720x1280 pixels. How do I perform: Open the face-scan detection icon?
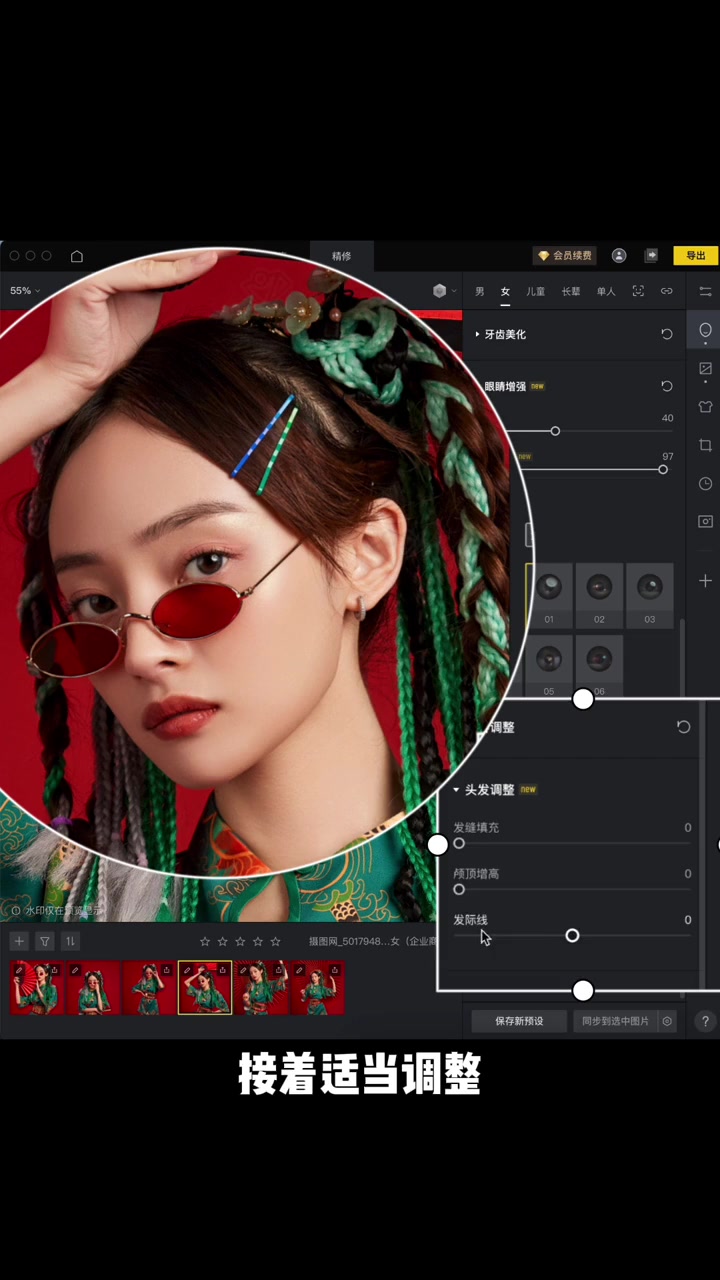(638, 291)
